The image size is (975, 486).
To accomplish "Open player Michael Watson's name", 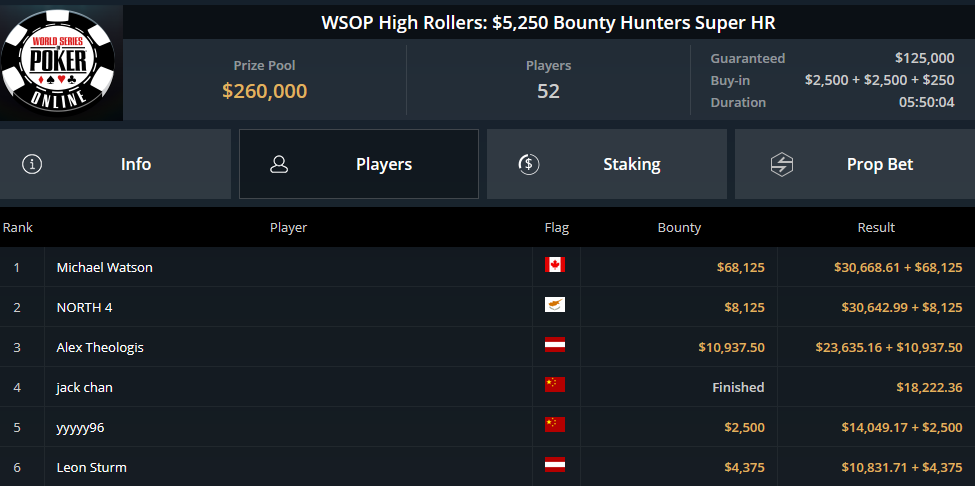I will tap(105, 268).
